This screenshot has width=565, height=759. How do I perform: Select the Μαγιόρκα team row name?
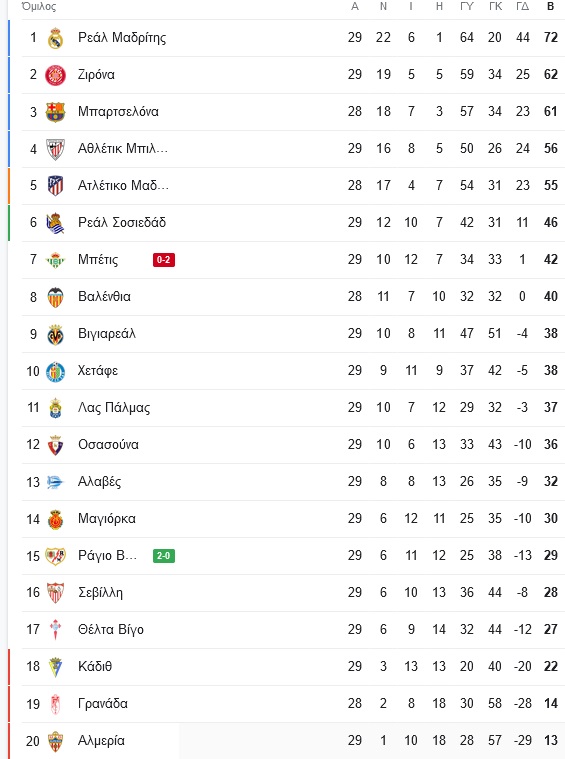tap(107, 519)
